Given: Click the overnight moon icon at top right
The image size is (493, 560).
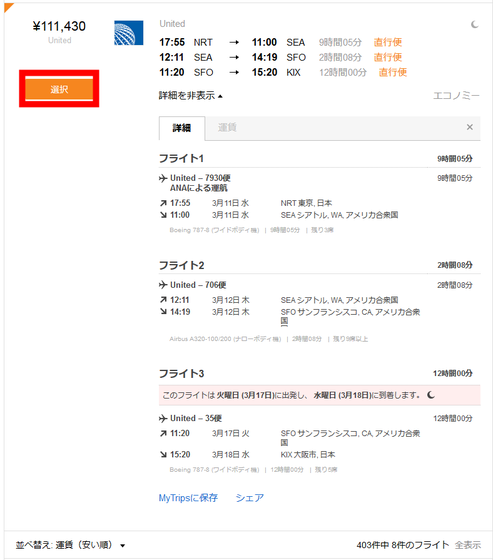Looking at the screenshot, I should point(474,24).
